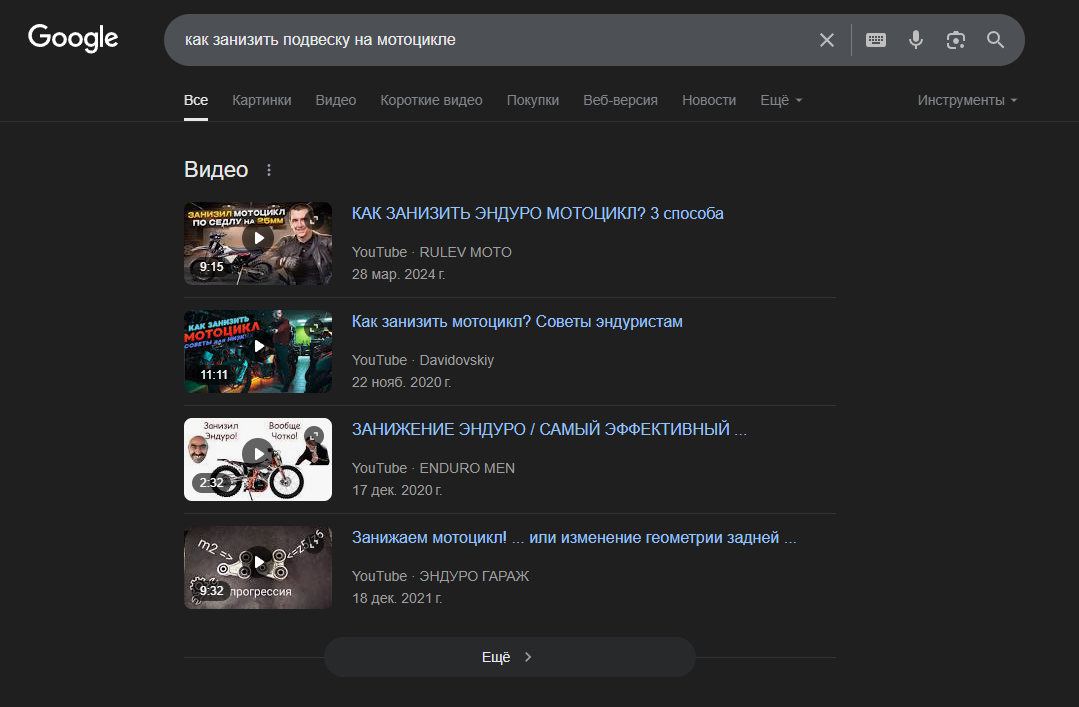Open link ЗАНИЖЕНИЕ ЭНДУРО / САМЫЙ ЭФФЕКТИВНЫЙ
Screen dimensions: 1079x707
[549, 430]
